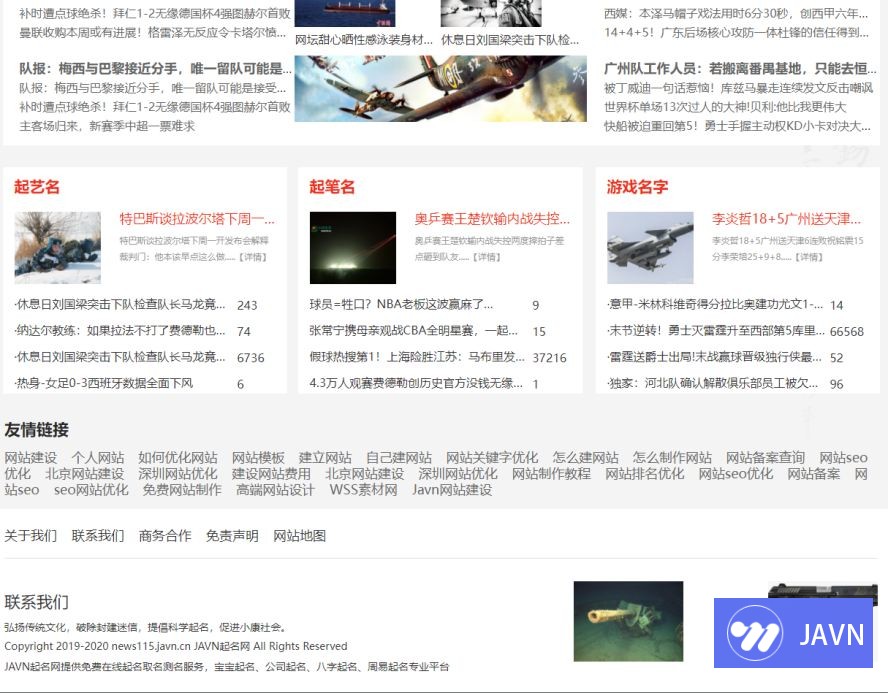The height and width of the screenshot is (693, 888).
Task: Read the 奥乒赛王楚钦输内战失控 article
Action: 492,219
